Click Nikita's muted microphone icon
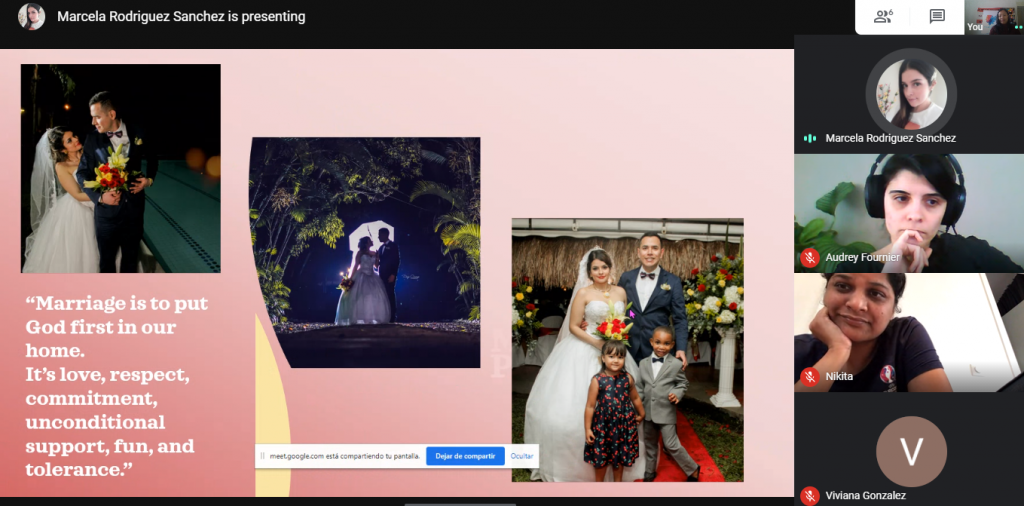 [810, 377]
